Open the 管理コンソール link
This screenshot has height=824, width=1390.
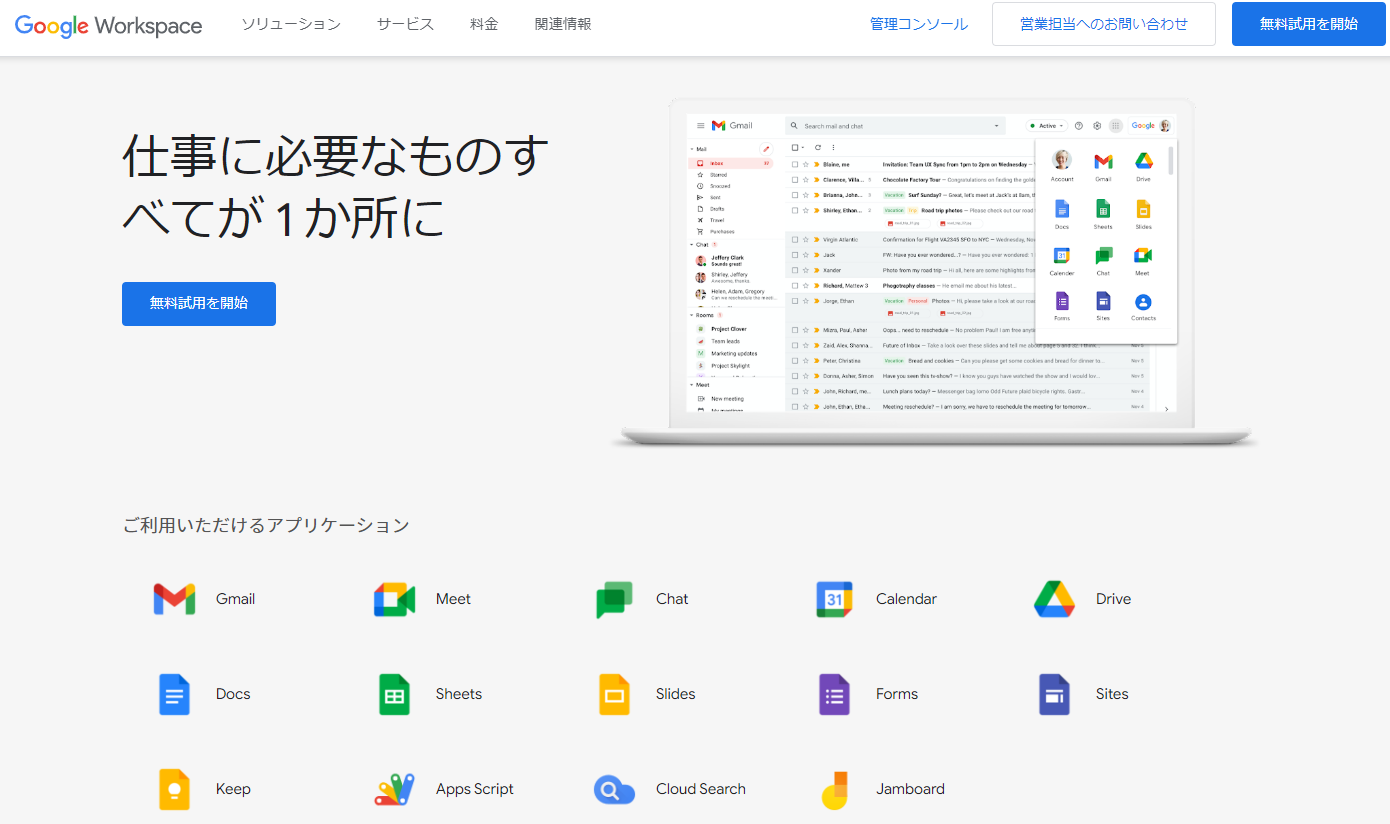point(917,23)
